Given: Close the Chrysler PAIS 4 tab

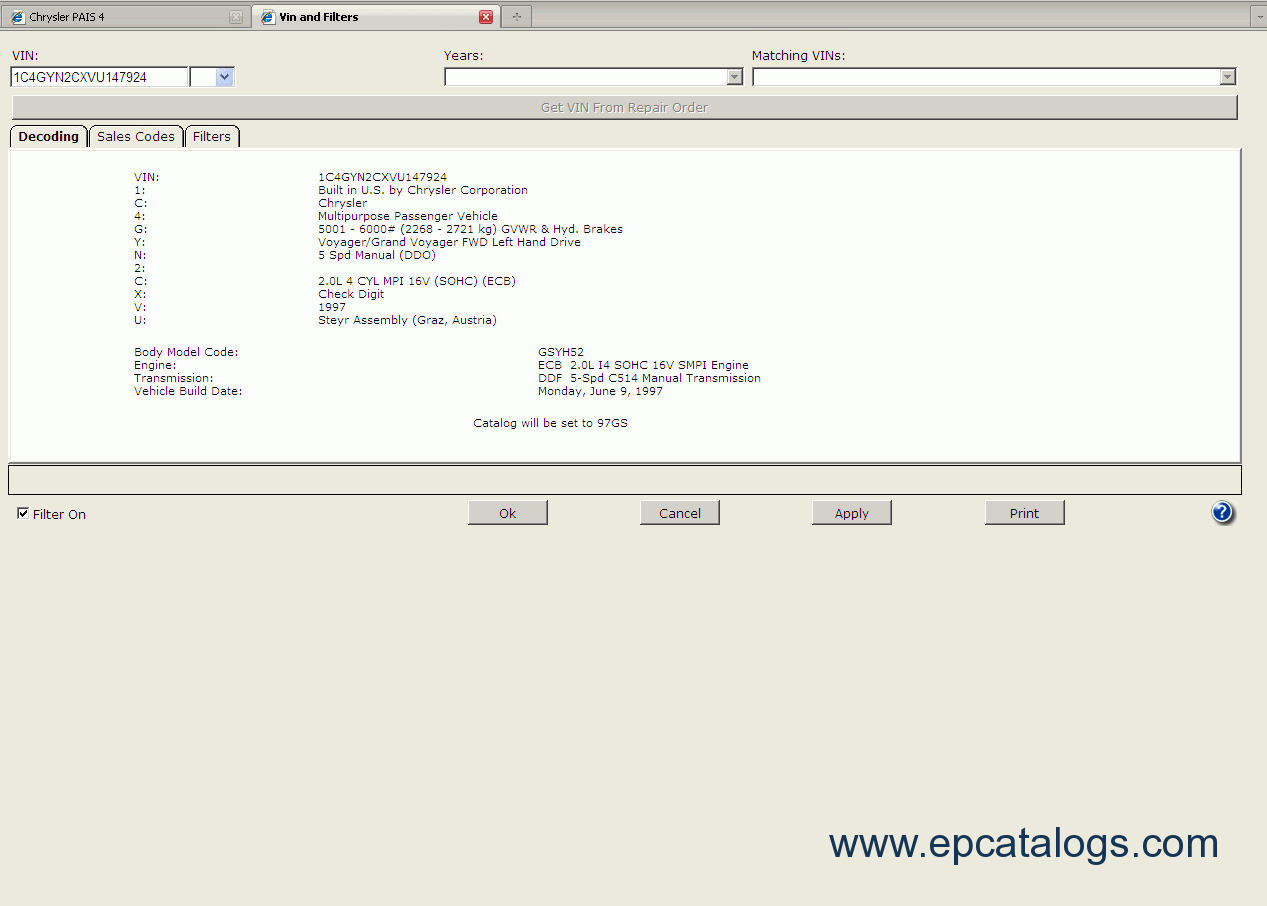Looking at the screenshot, I should click(236, 17).
